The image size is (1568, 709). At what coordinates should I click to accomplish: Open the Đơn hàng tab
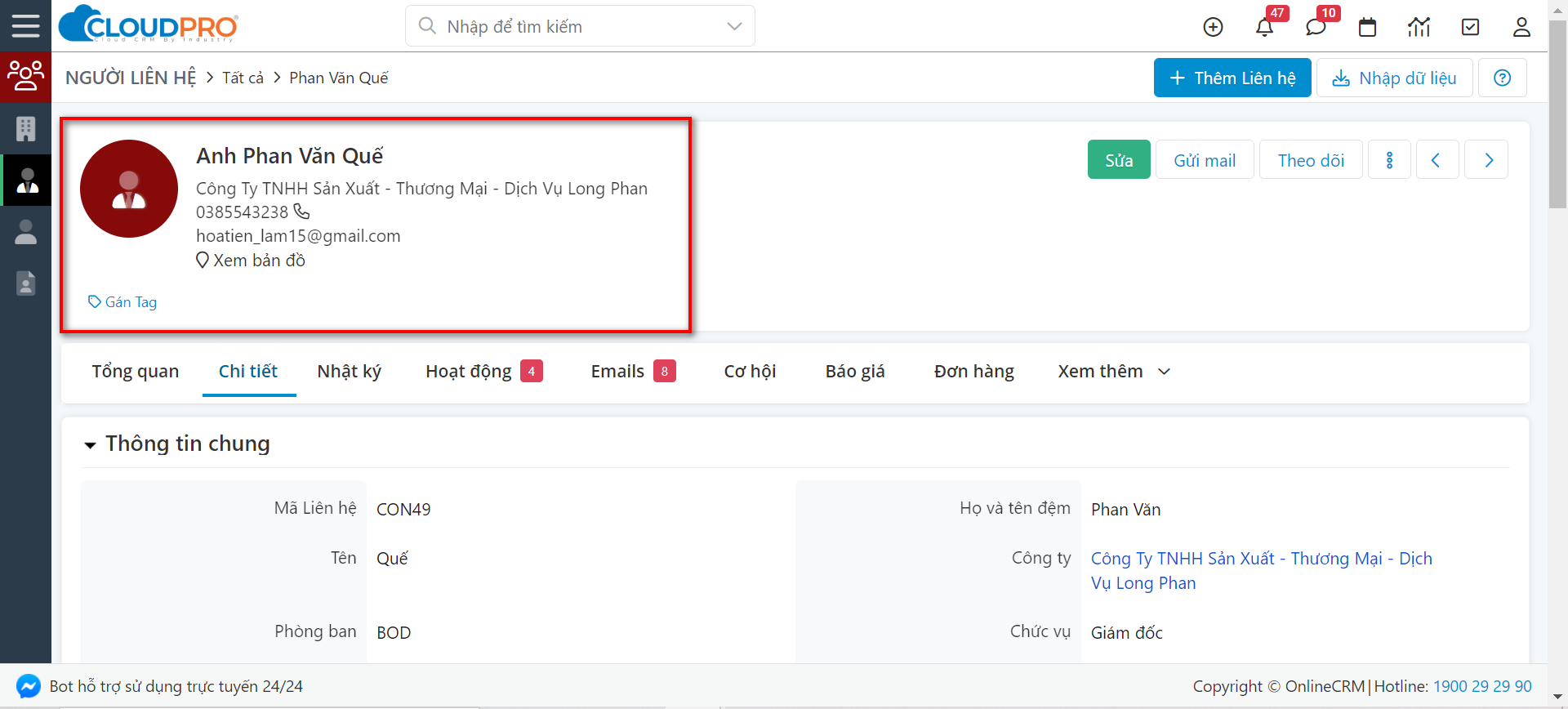[973, 372]
